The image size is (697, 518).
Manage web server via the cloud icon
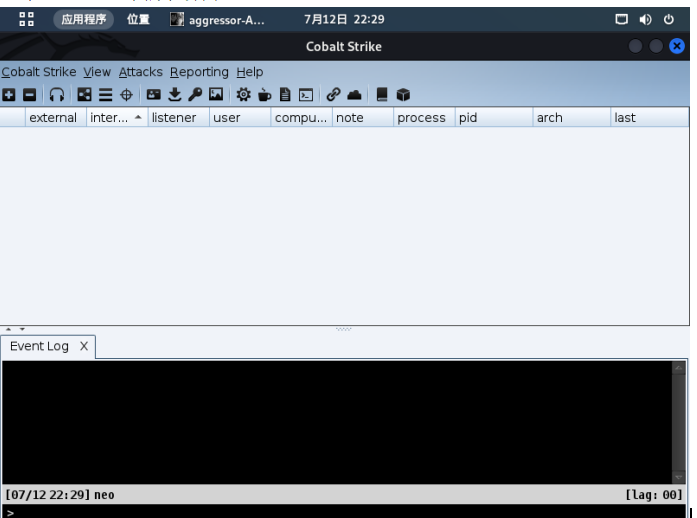[x=354, y=95]
